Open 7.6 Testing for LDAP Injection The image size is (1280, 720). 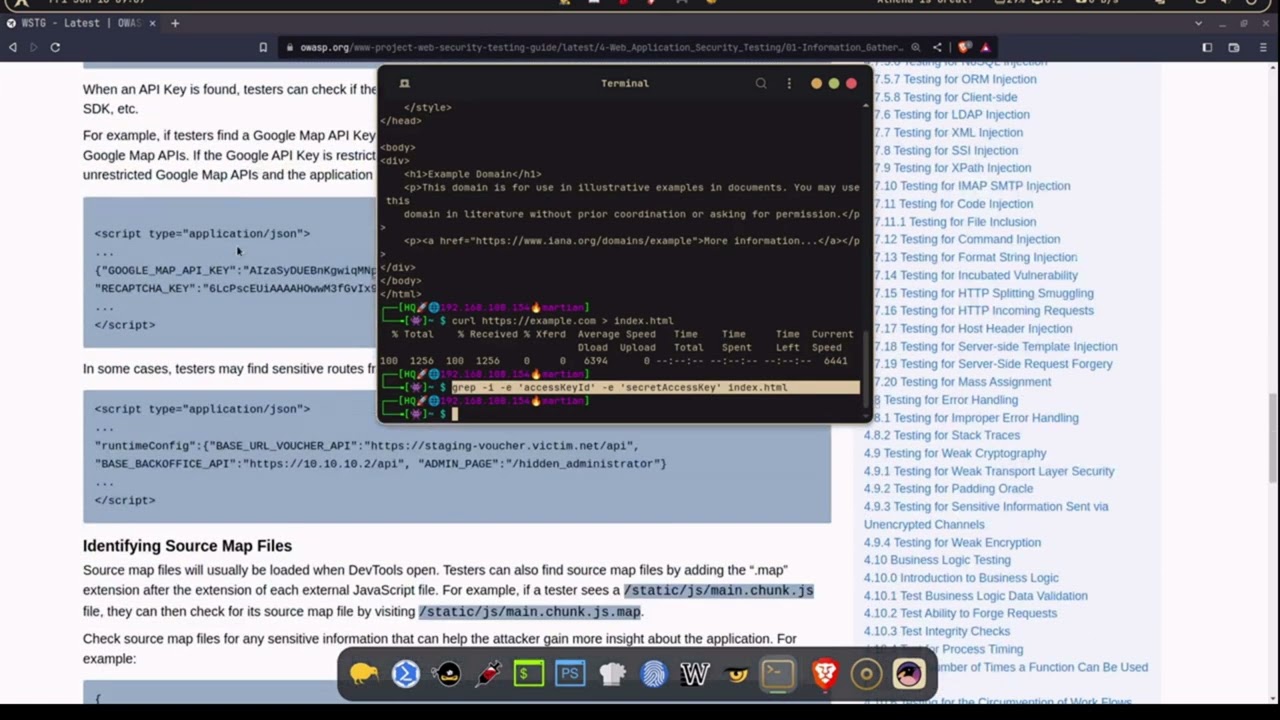[x=951, y=115]
